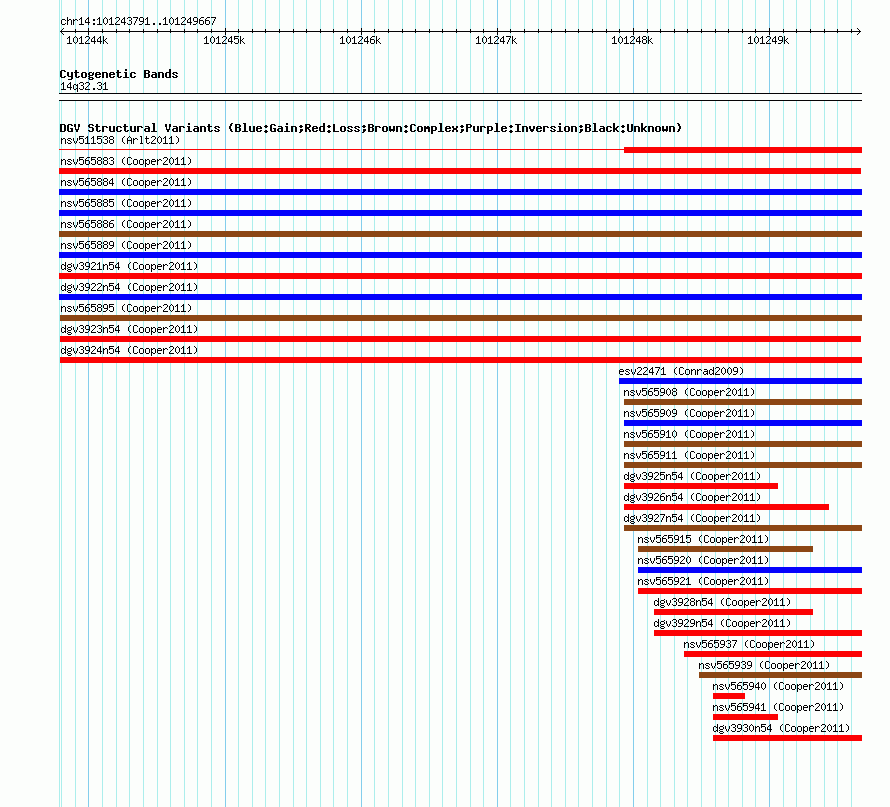890x807 pixels.
Task: Click the chr14:101243791..101249667 region label
Action: pos(138,21)
